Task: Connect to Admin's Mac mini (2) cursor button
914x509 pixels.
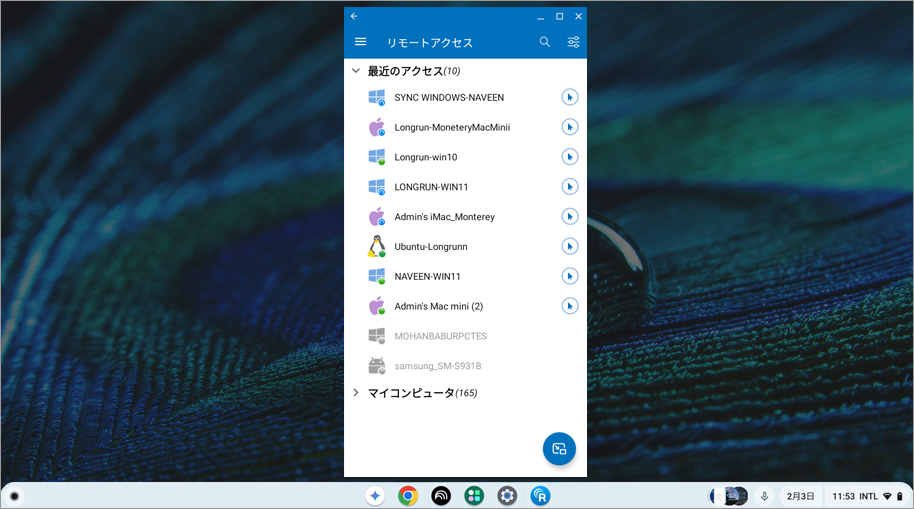Action: [x=570, y=306]
